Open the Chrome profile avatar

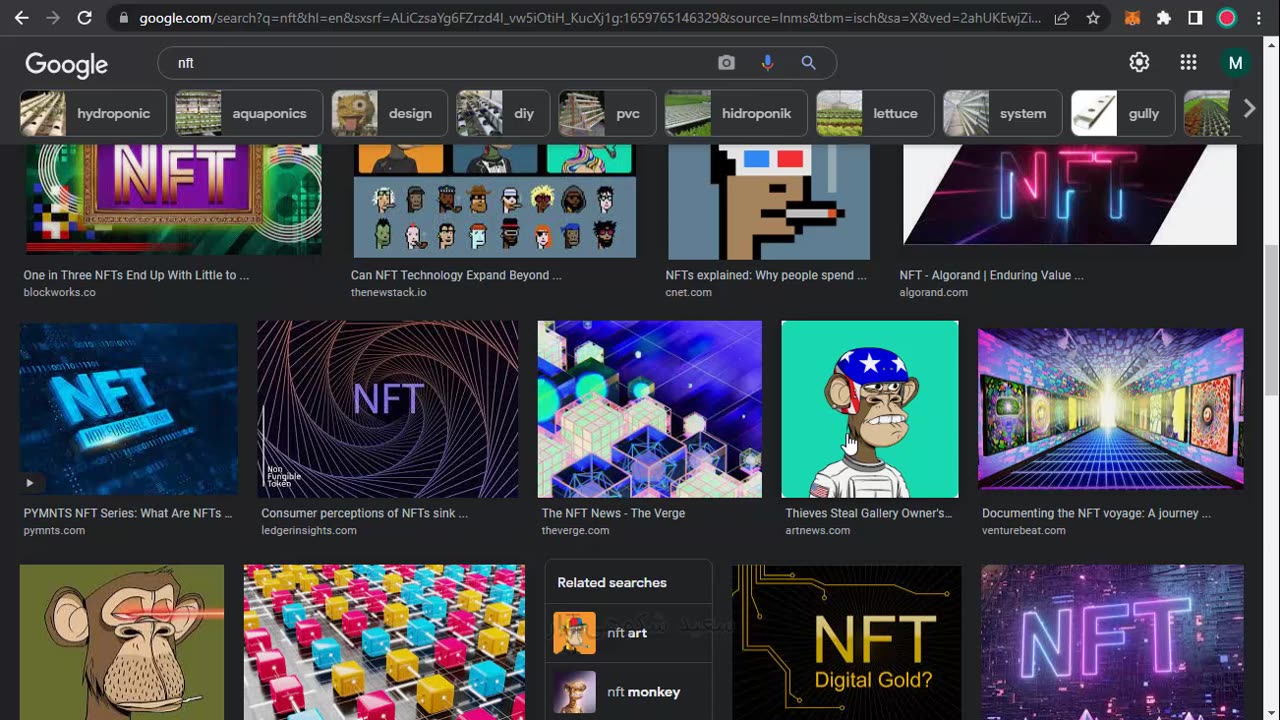(x=1227, y=18)
